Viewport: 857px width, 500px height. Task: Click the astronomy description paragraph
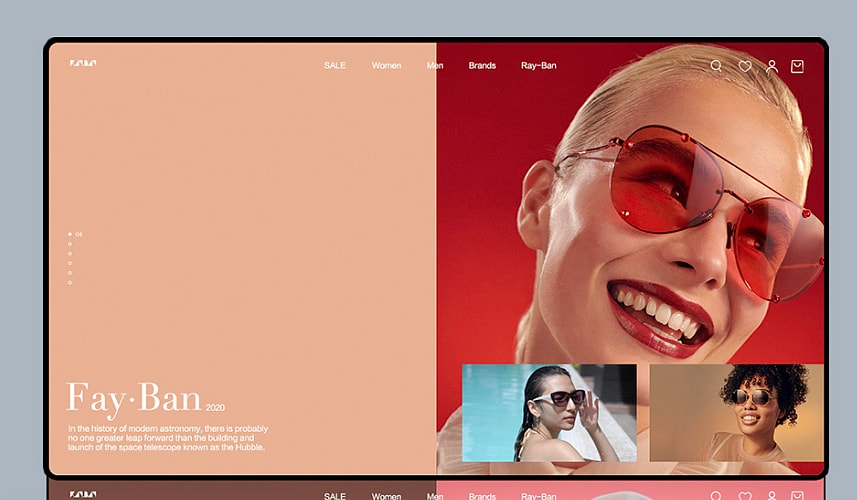tap(168, 438)
